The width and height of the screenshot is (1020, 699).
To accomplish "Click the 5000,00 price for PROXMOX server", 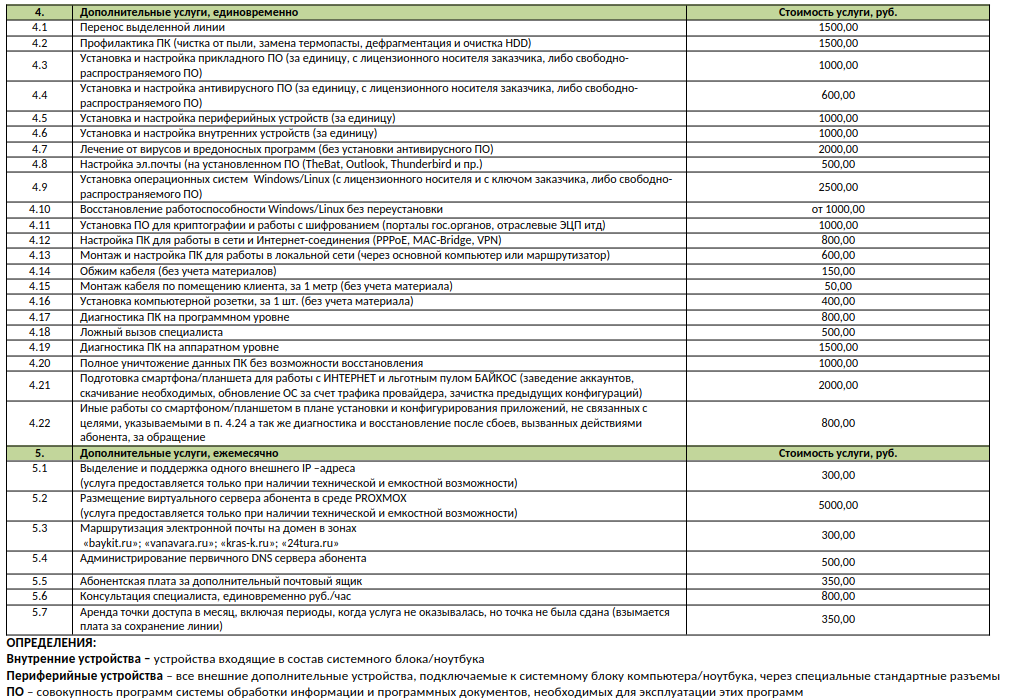I will [838, 505].
